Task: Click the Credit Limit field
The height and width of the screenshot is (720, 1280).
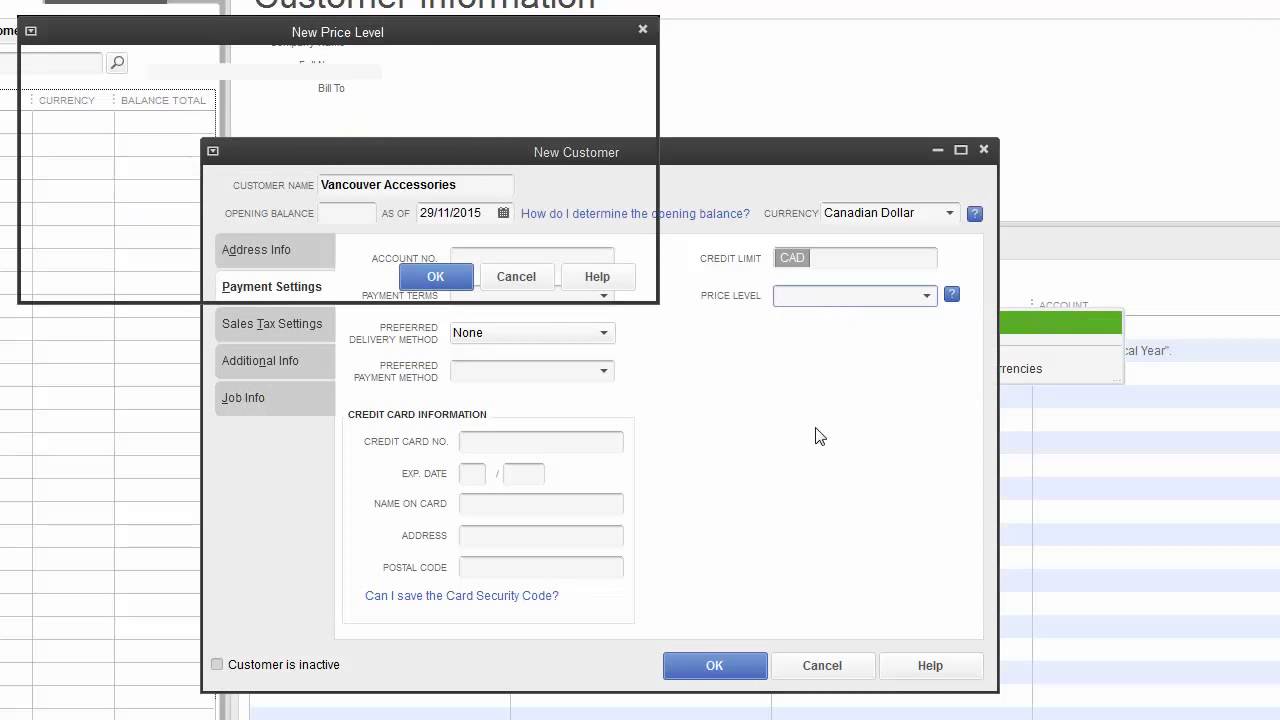Action: point(855,258)
